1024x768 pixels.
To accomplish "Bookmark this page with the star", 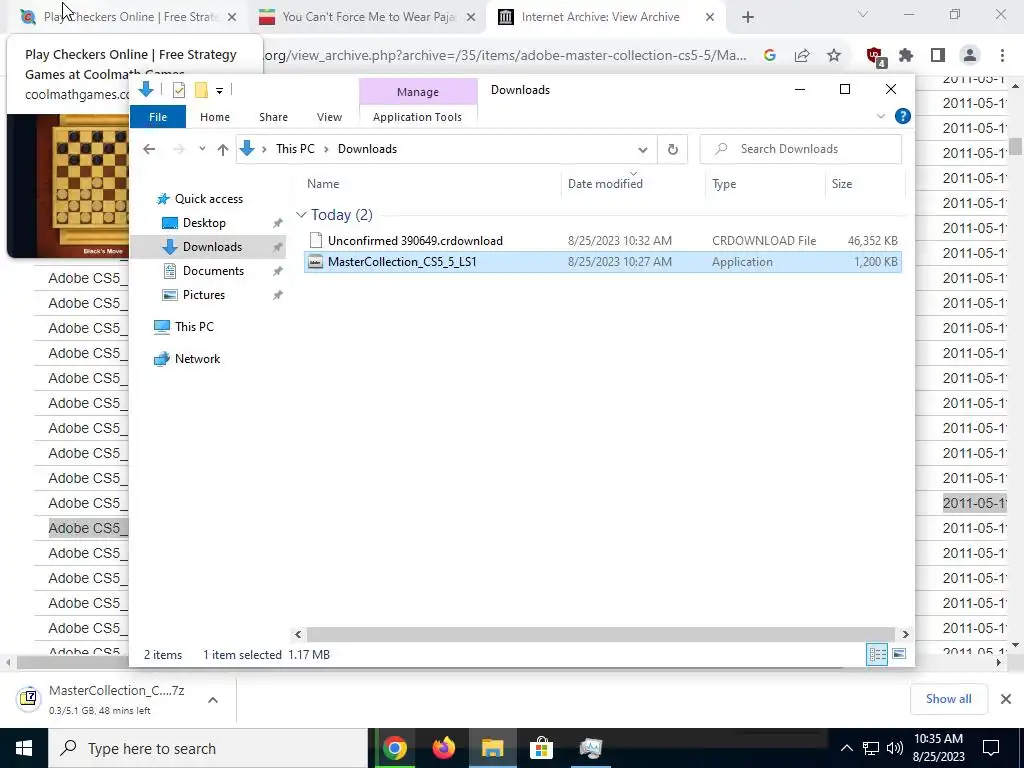I will coord(834,56).
